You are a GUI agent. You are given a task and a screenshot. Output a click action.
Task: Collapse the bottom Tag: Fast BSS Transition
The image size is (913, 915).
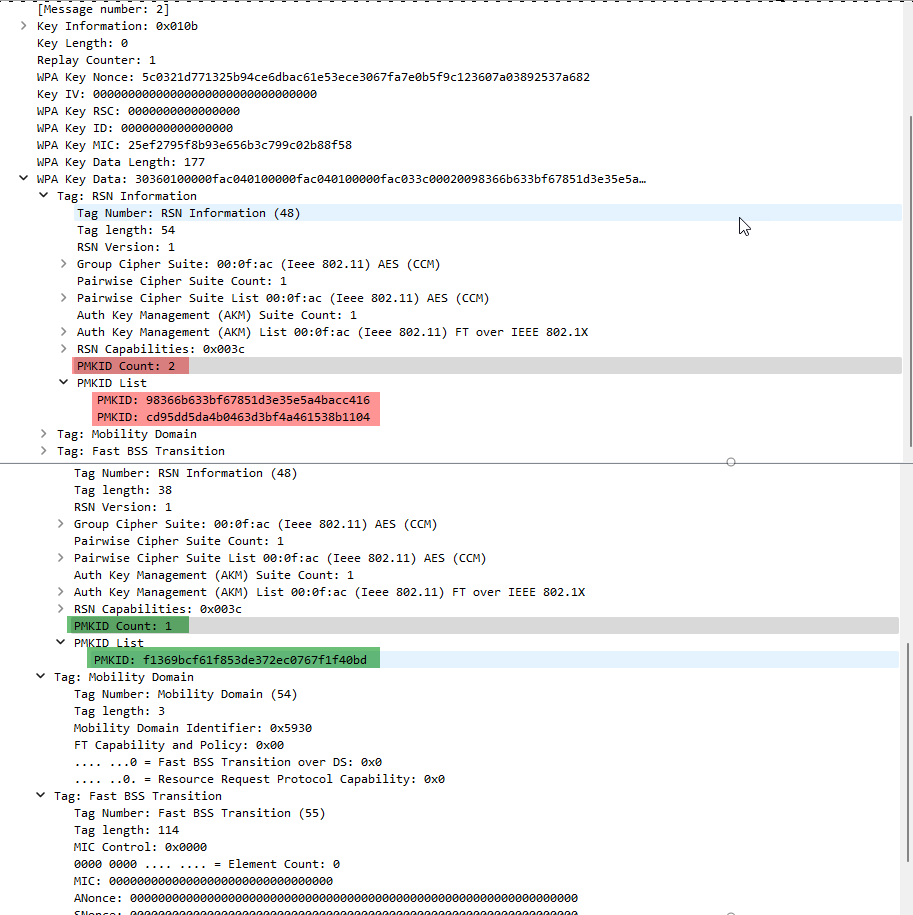(x=41, y=795)
